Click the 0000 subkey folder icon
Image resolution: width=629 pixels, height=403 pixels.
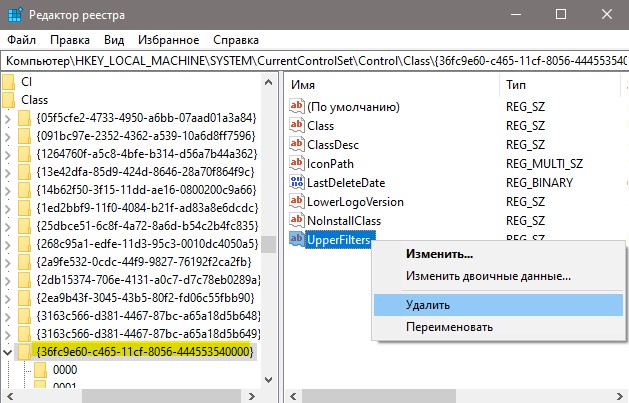tap(41, 370)
